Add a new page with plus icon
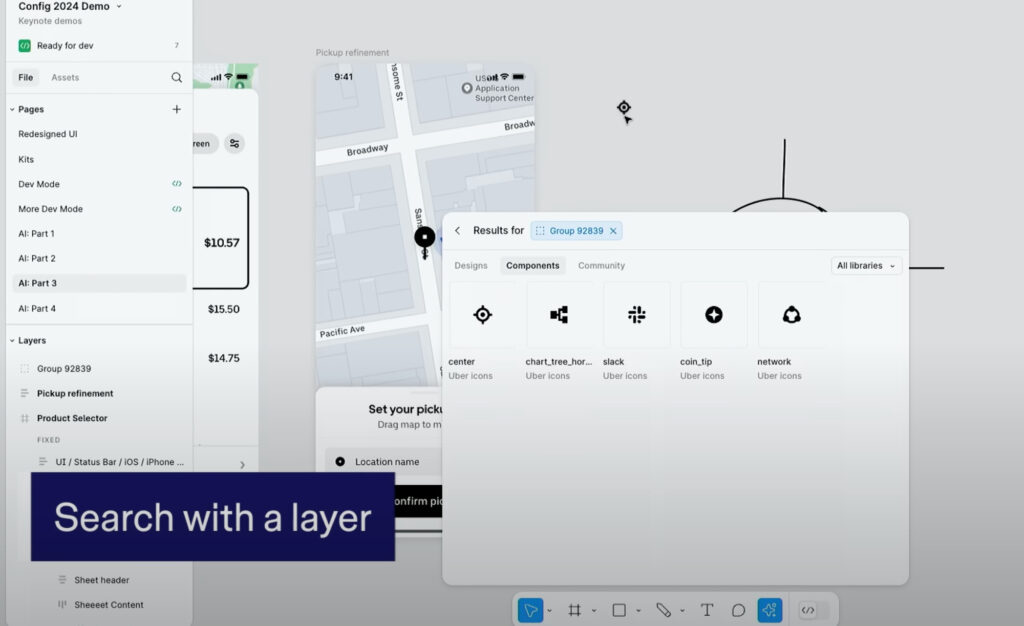This screenshot has width=1024, height=626. pyautogui.click(x=177, y=109)
